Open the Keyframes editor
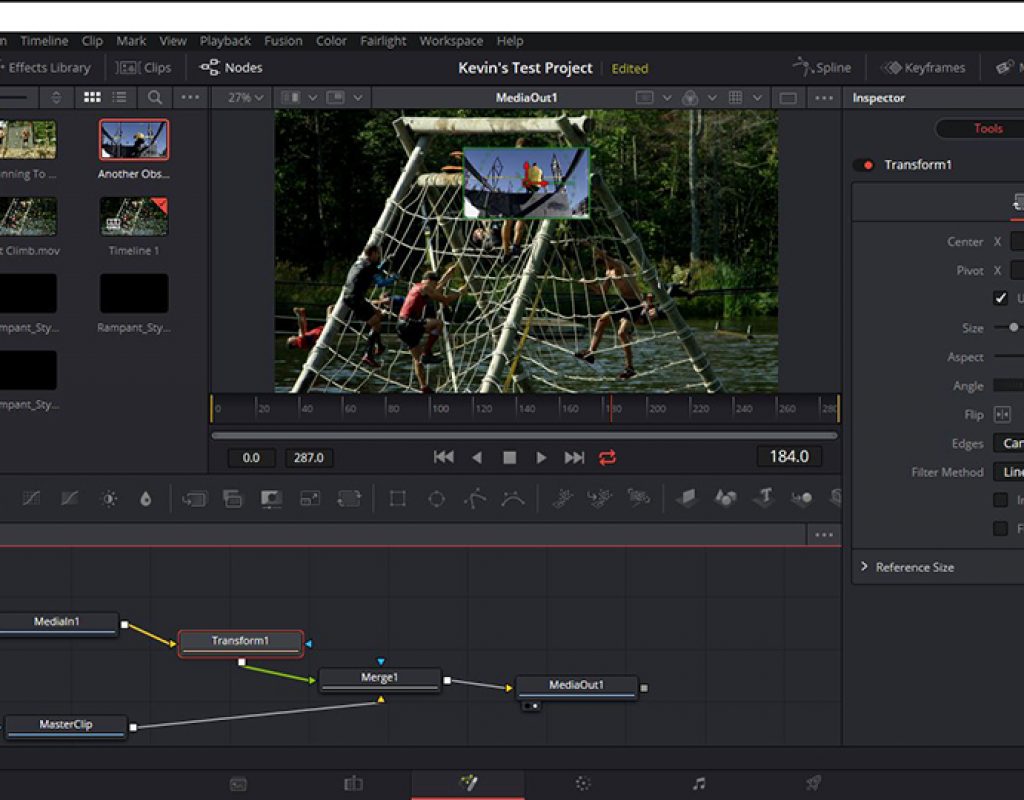Viewport: 1024px width, 800px height. point(923,67)
